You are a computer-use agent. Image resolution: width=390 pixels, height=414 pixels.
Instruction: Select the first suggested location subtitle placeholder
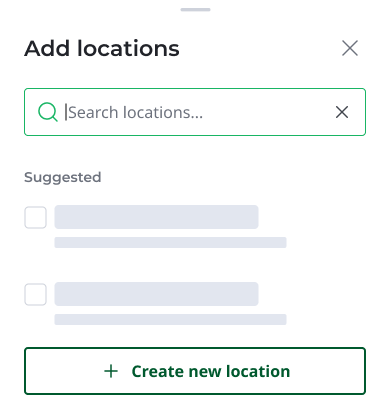coord(170,242)
